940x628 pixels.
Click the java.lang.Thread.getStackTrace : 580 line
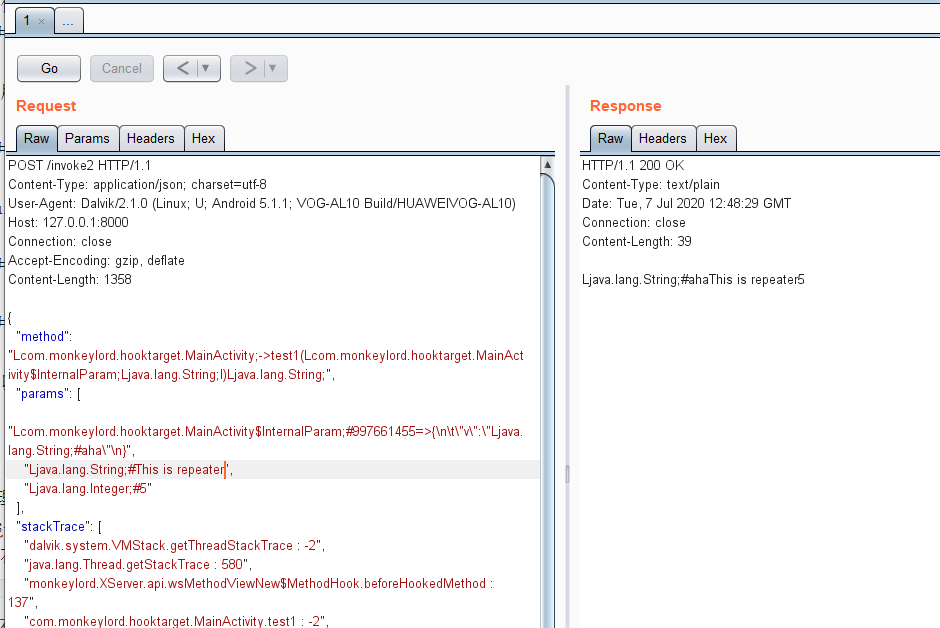pos(138,564)
